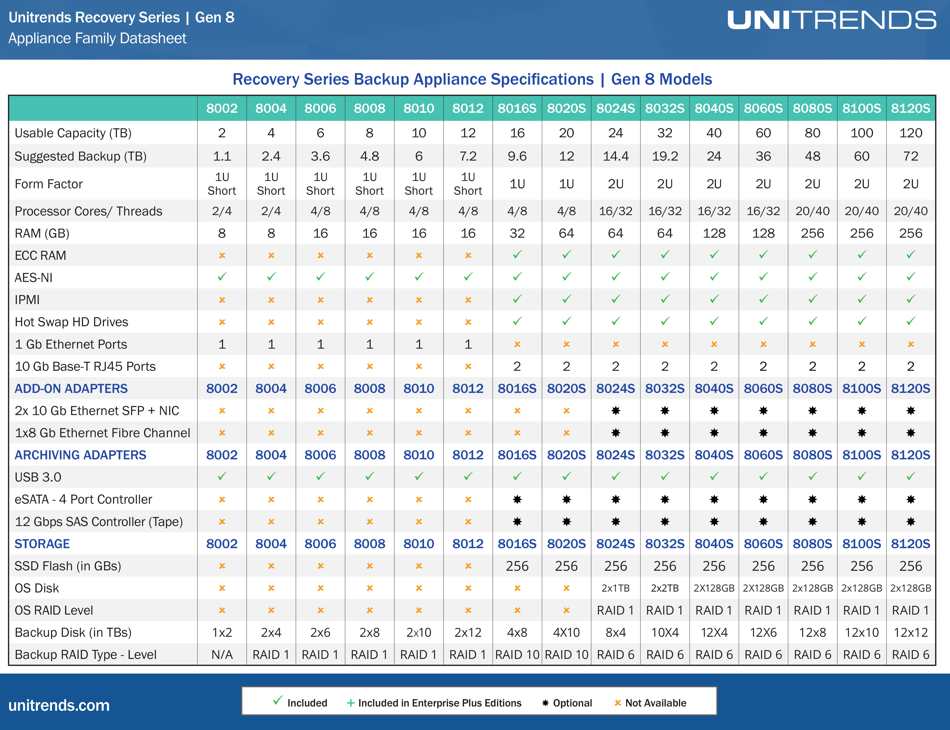Select the AES-NI checkmark for model 8002

pos(222,277)
